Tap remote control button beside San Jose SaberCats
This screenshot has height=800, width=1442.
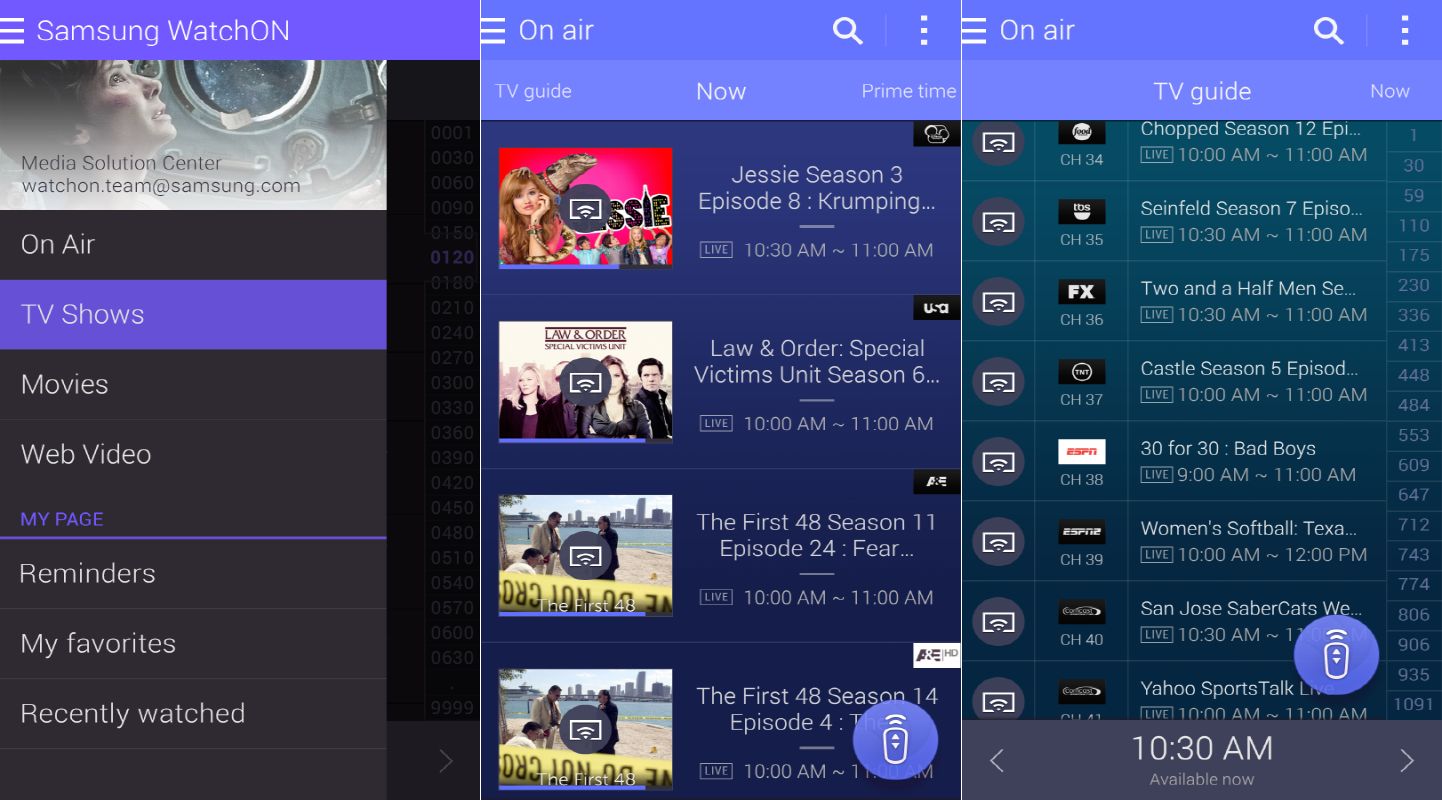pos(1336,655)
